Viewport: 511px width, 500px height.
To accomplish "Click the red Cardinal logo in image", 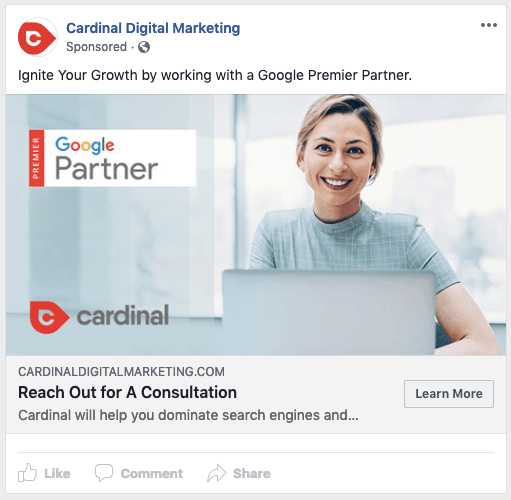I will (49, 317).
